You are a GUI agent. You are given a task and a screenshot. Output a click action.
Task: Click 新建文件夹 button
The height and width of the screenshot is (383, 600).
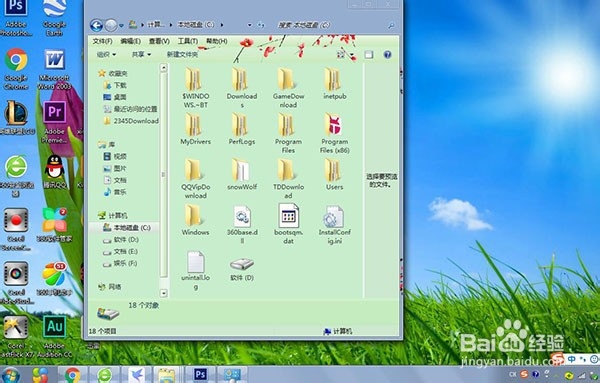pos(182,55)
